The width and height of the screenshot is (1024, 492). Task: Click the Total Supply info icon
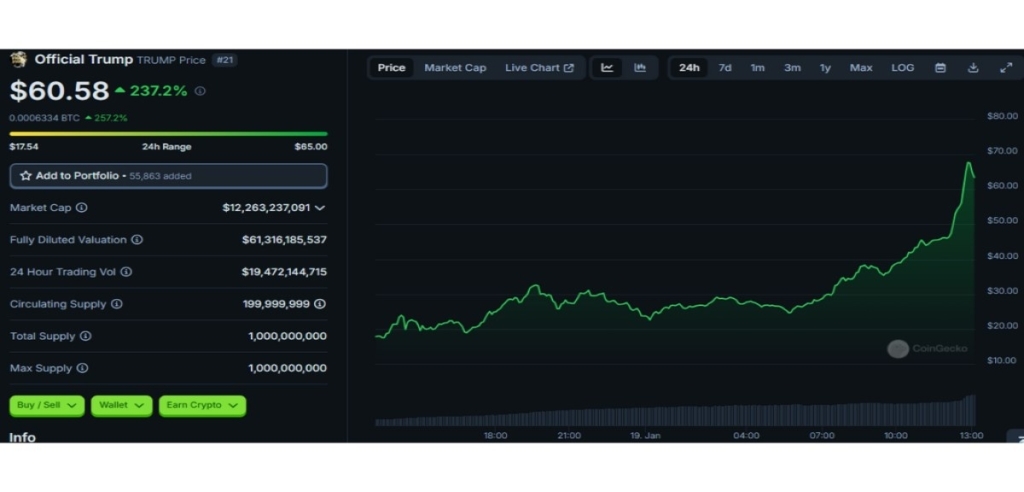coord(86,336)
